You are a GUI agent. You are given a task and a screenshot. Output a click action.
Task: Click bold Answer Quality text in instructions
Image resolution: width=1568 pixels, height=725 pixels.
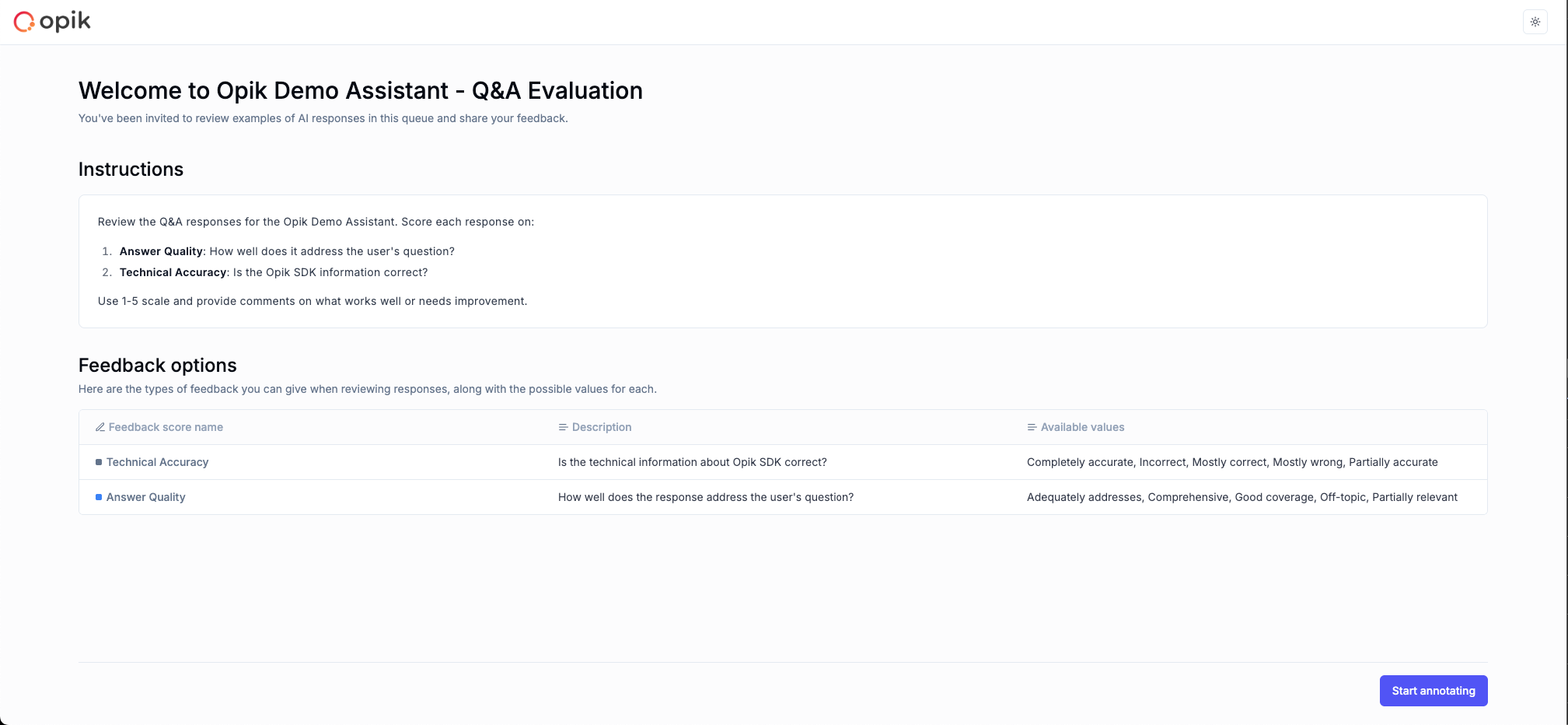click(x=161, y=251)
